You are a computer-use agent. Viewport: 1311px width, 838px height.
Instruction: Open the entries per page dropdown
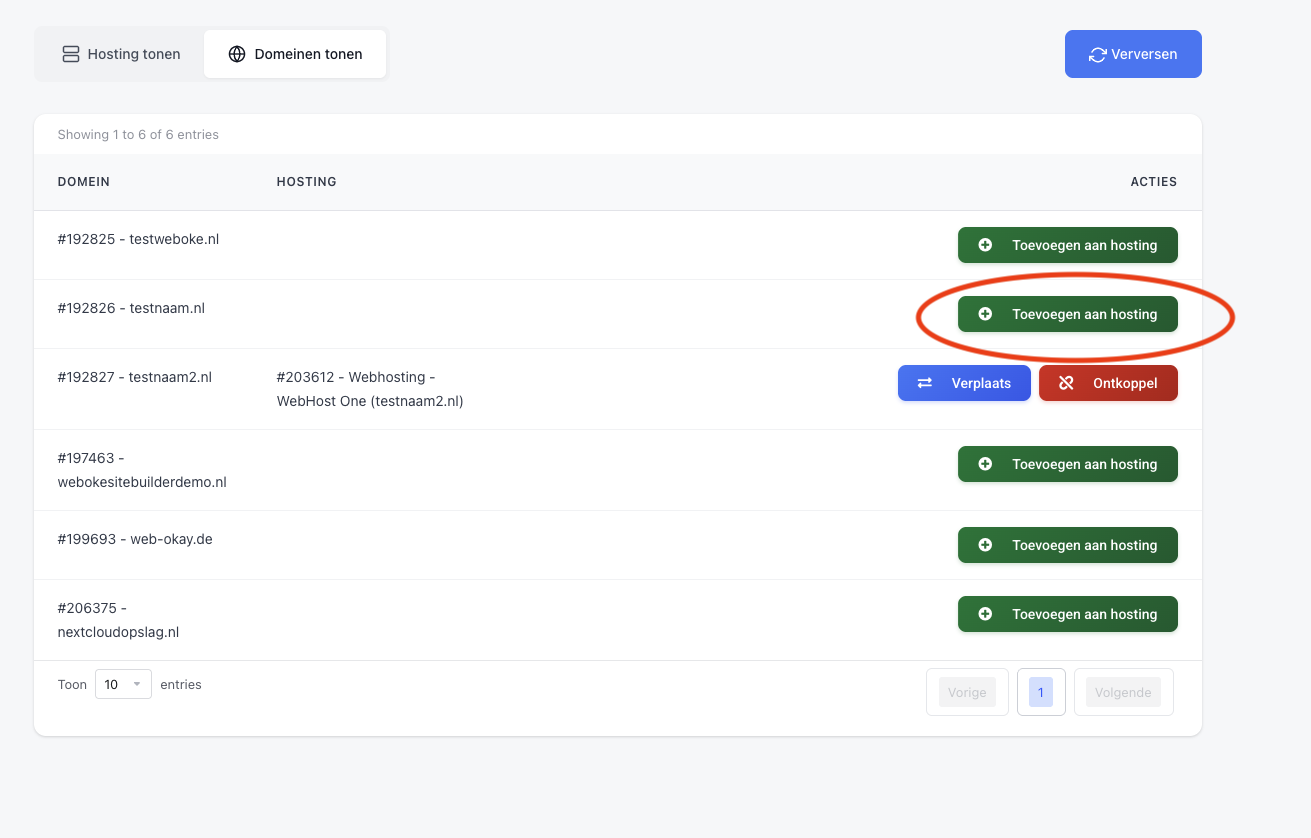point(123,685)
